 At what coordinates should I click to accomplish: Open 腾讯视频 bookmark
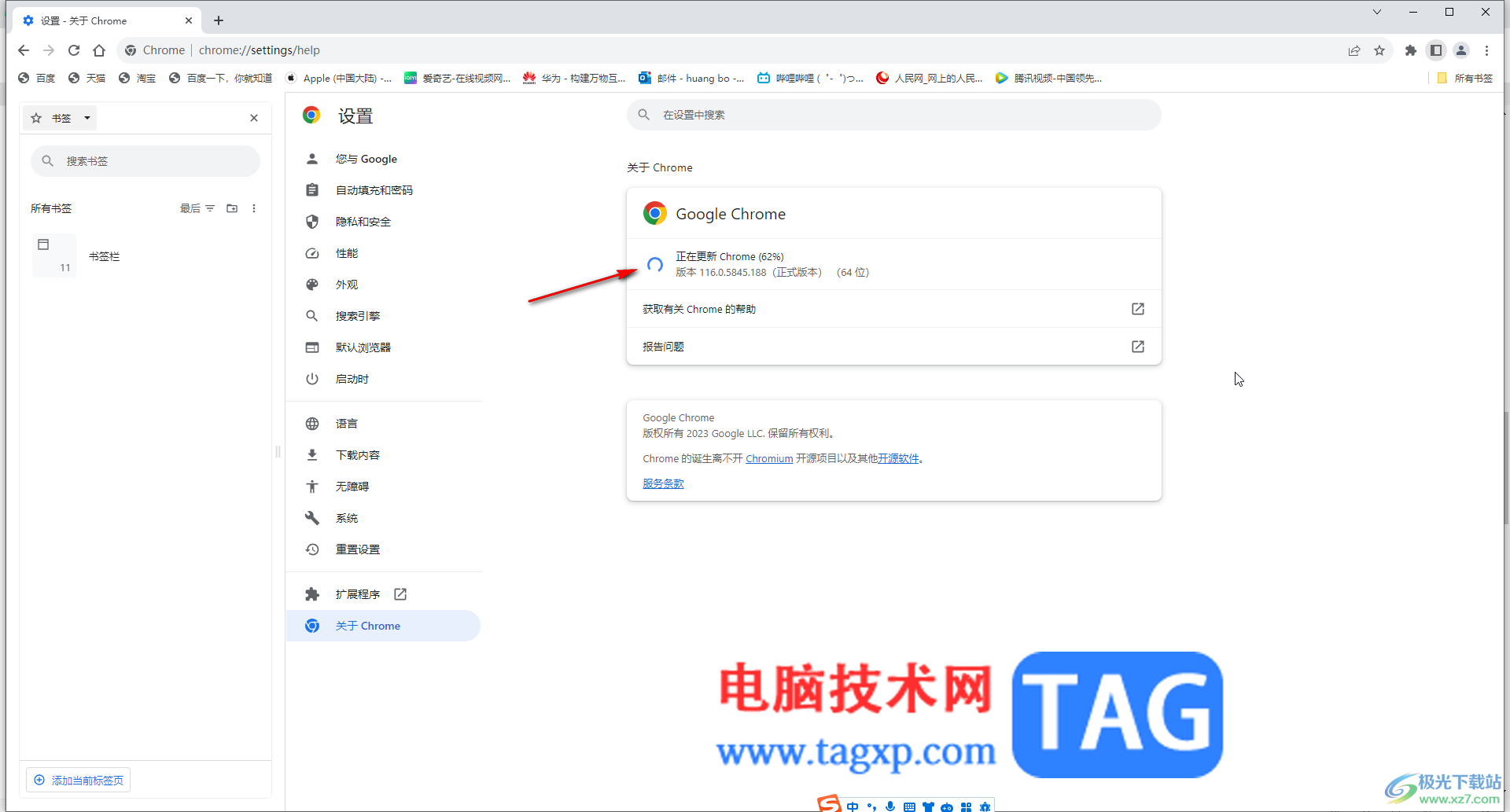coord(1048,78)
